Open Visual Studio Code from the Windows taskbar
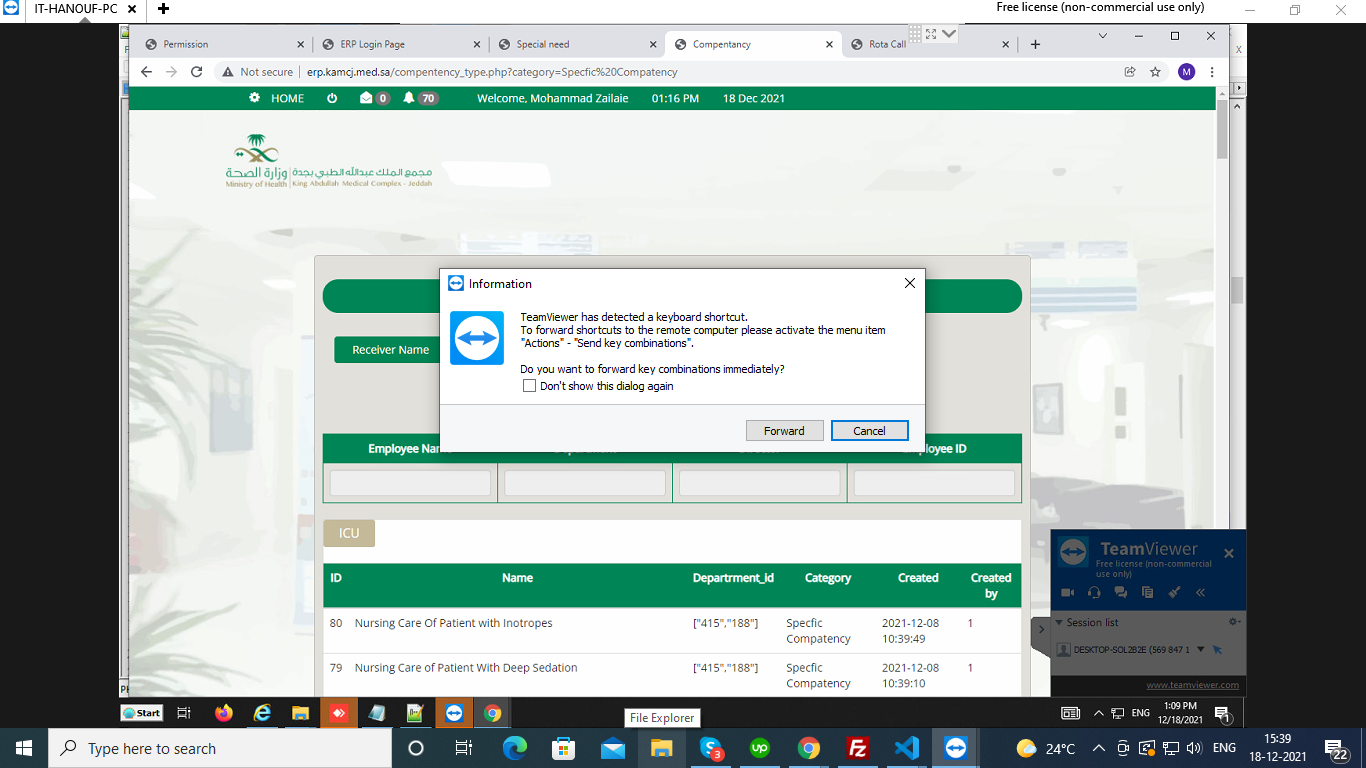The image size is (1366, 768). (x=906, y=748)
